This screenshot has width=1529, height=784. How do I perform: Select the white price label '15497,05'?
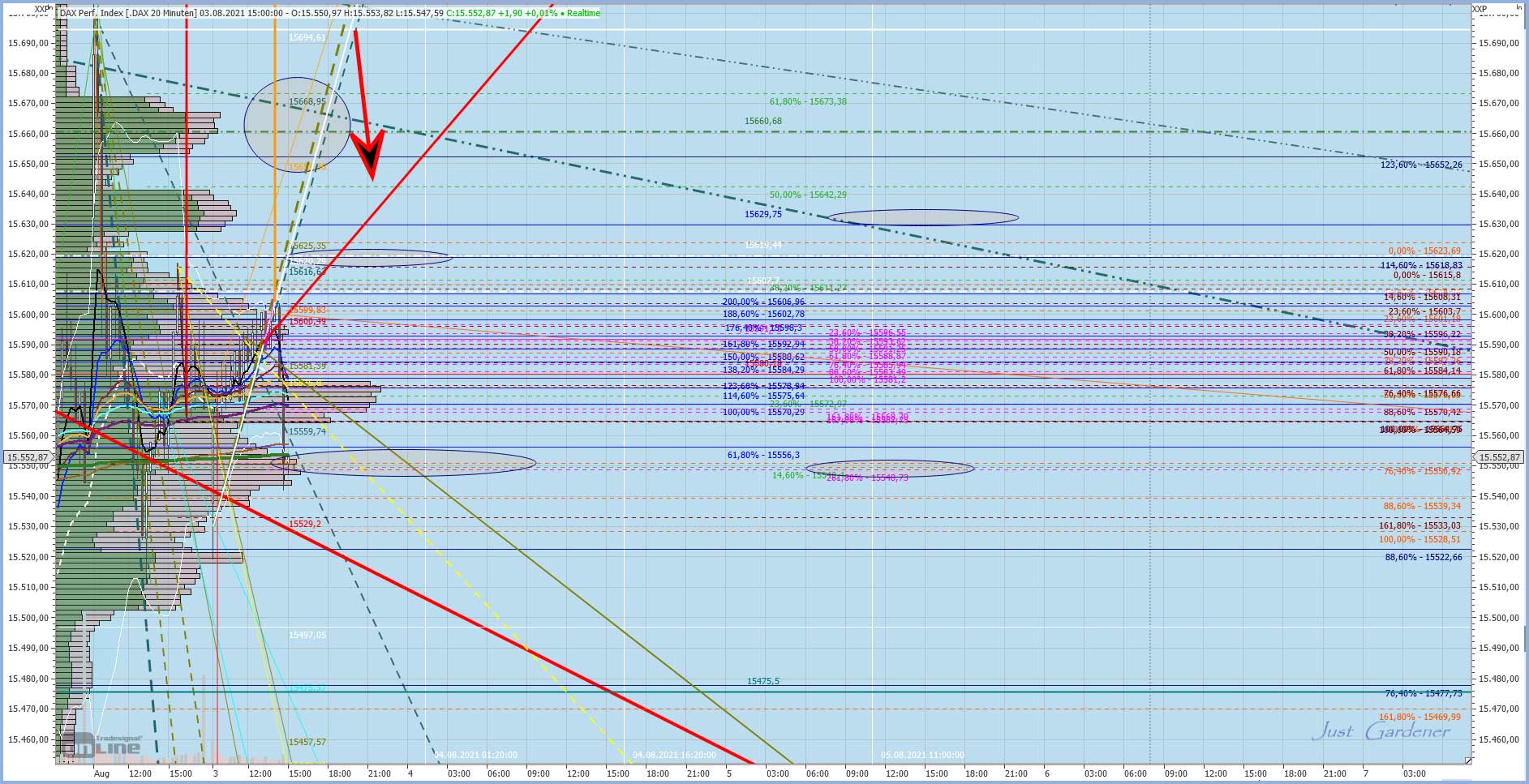(307, 635)
